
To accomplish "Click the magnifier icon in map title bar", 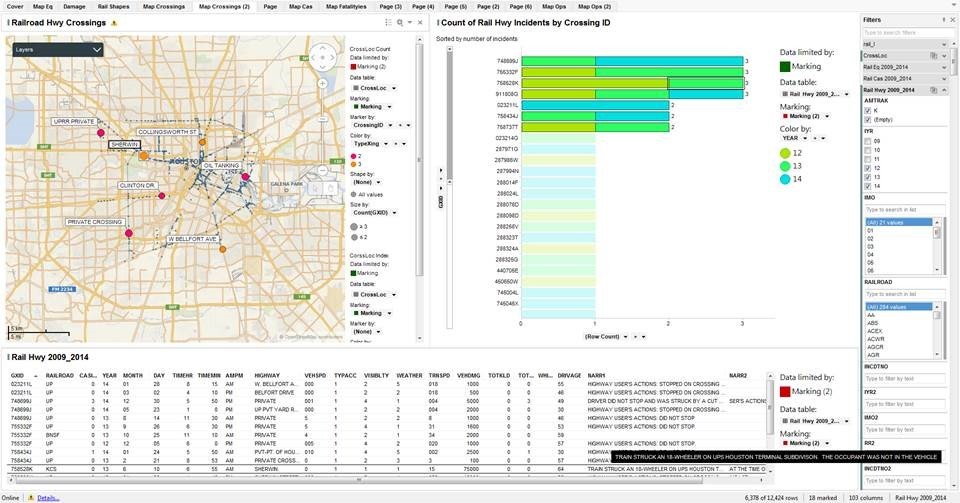I will point(399,23).
